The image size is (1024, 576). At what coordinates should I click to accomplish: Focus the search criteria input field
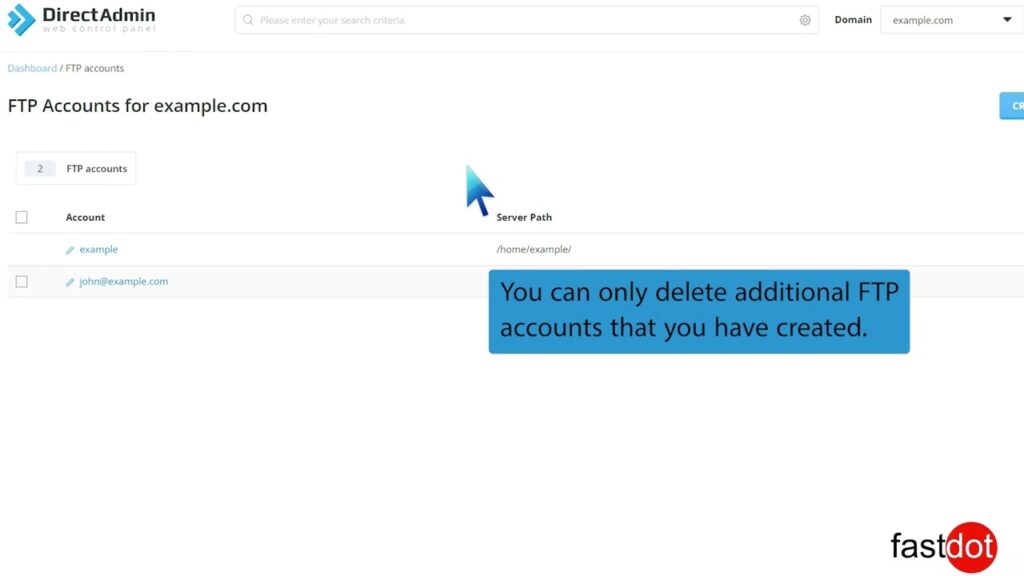point(526,20)
